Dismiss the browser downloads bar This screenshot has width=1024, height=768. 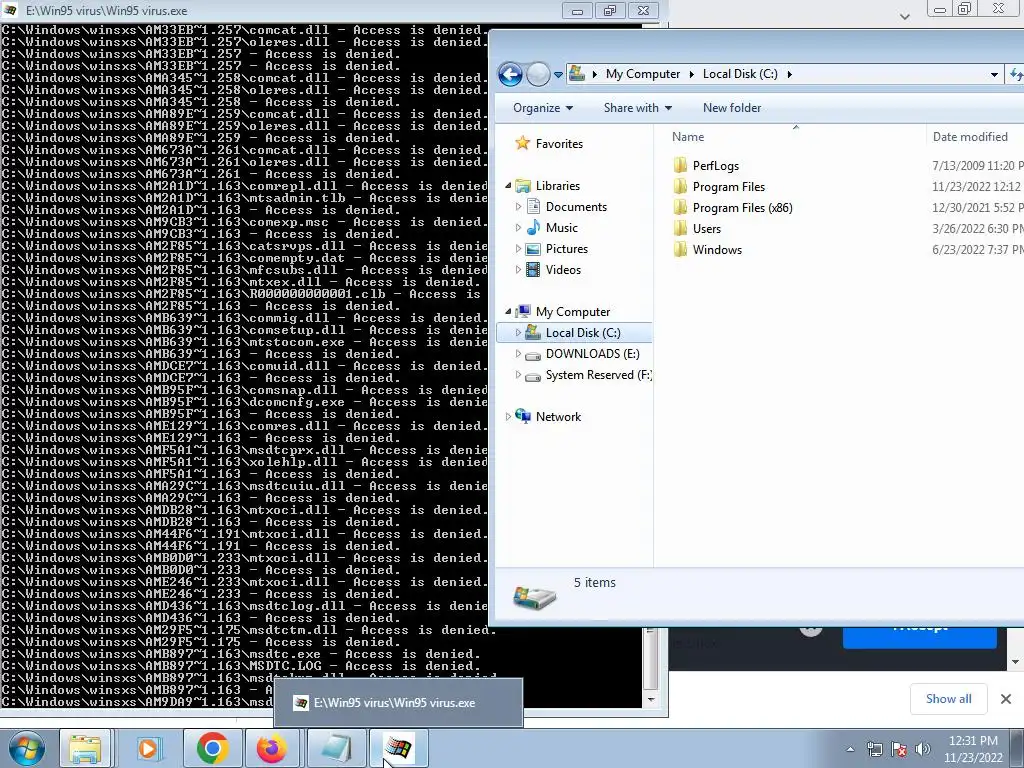click(1006, 699)
